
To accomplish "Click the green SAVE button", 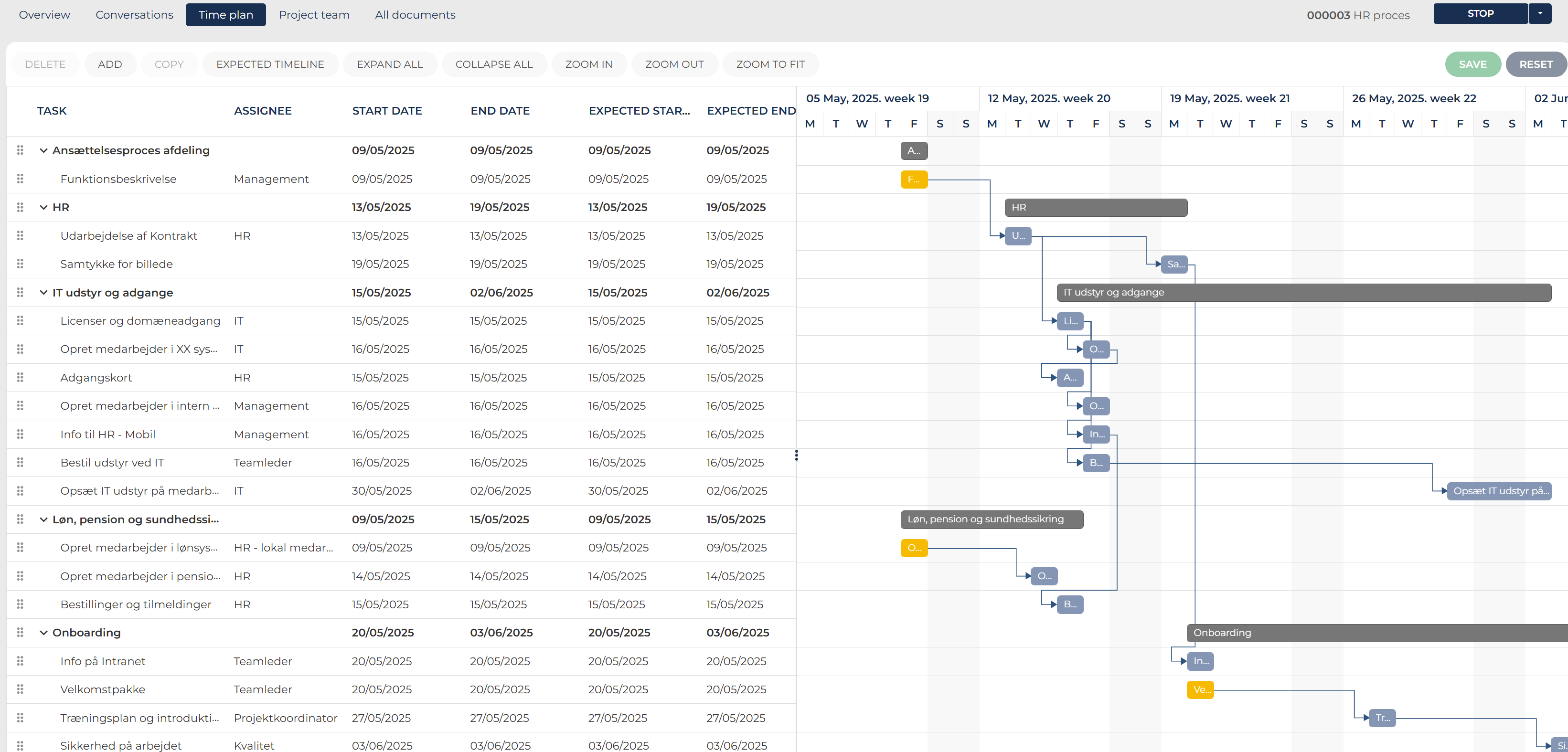I will click(1472, 64).
